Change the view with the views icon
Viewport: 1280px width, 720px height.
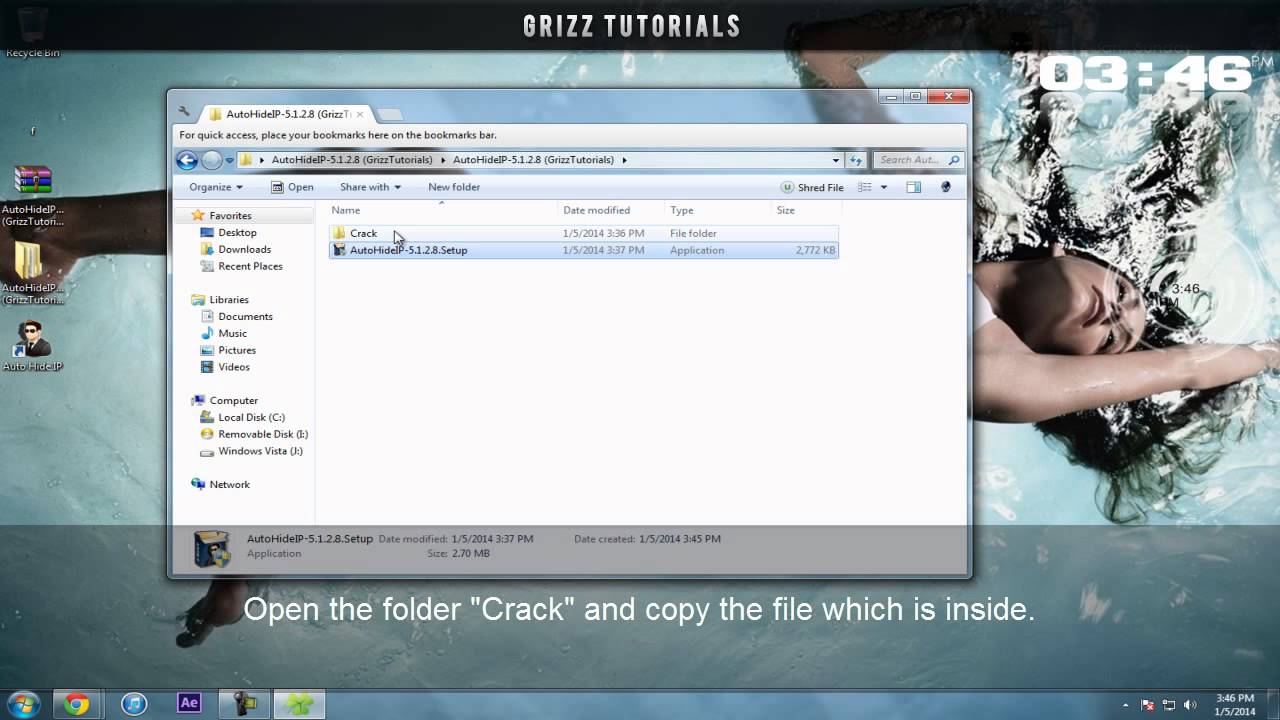(865, 187)
